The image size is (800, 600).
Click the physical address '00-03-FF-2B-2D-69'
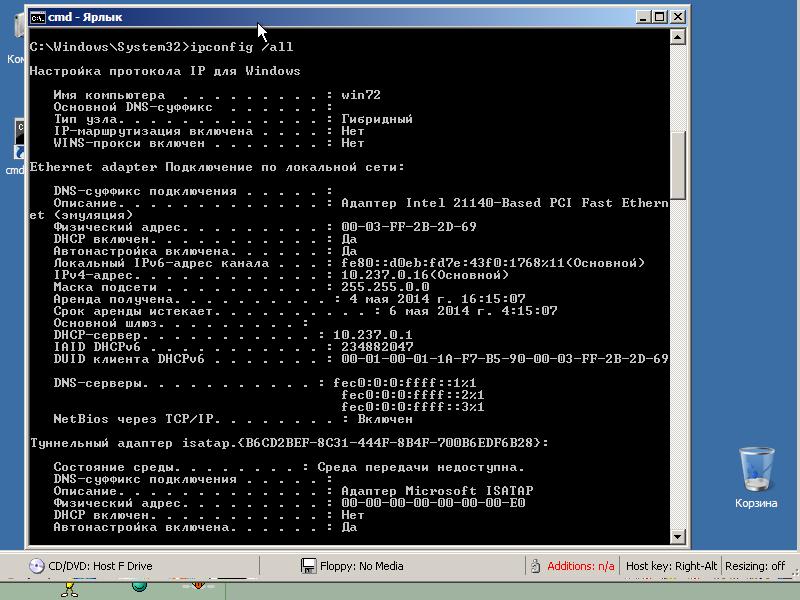409,227
